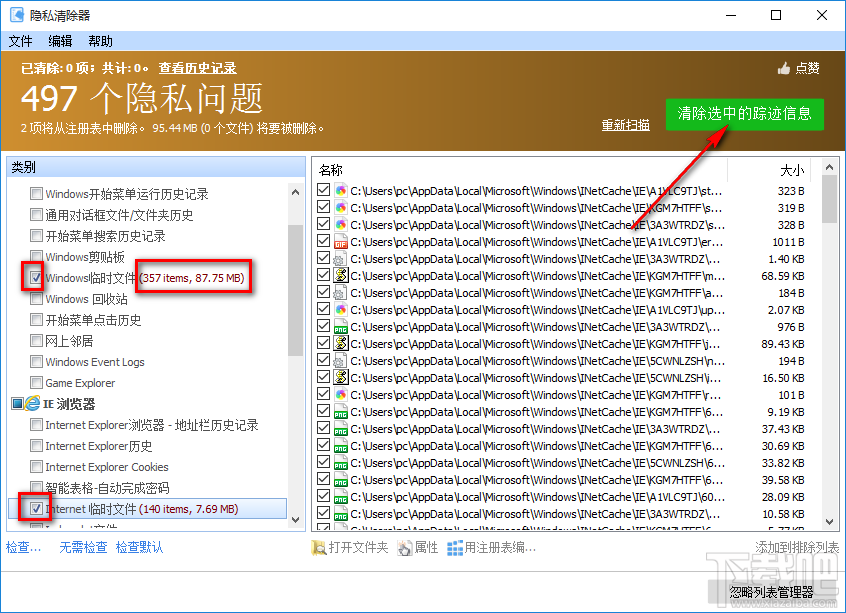Open the 帮助 menu
This screenshot has width=846, height=613.
[x=98, y=41]
